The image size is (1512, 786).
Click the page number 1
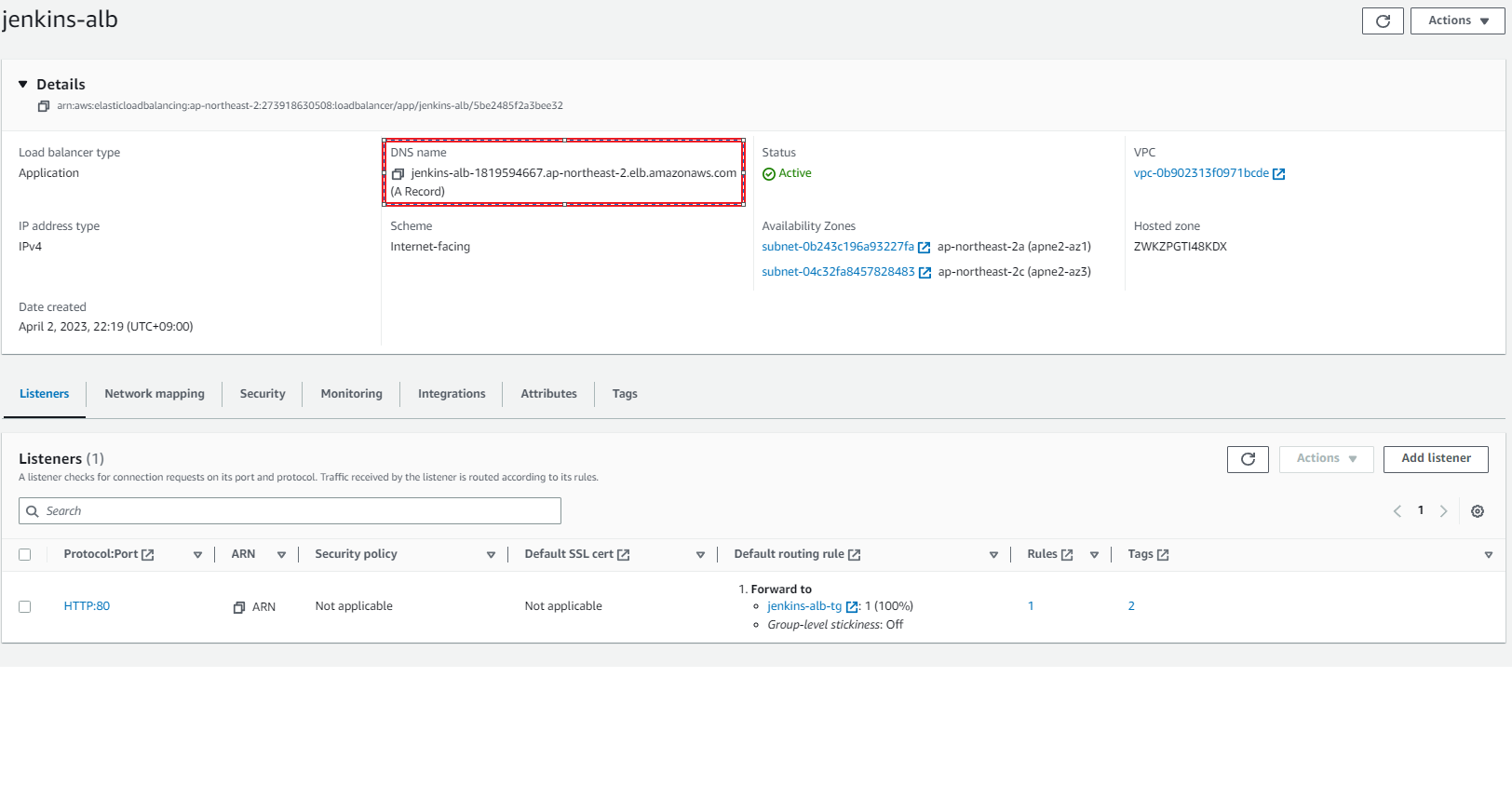pos(1421,510)
